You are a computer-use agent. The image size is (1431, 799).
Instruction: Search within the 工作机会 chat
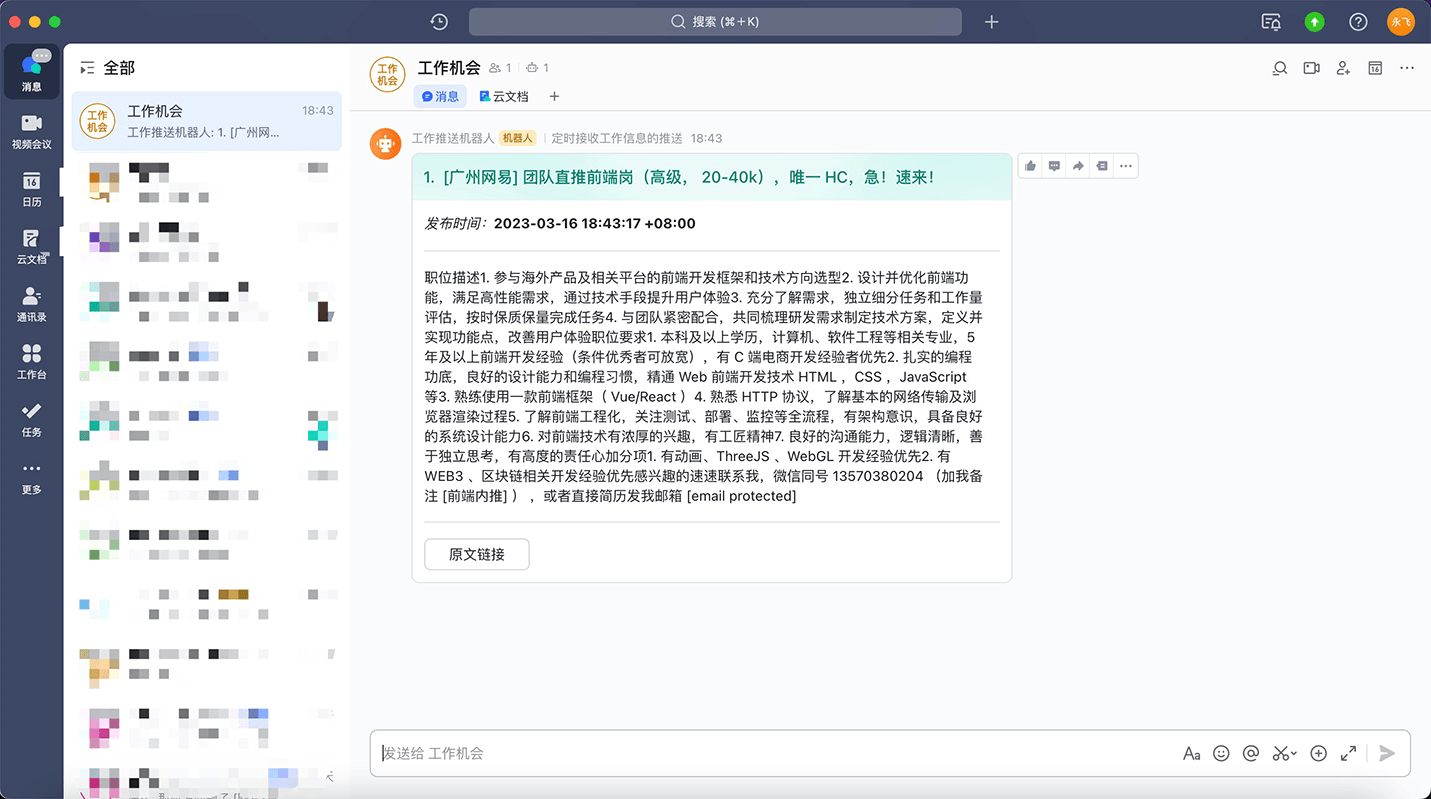[1279, 68]
